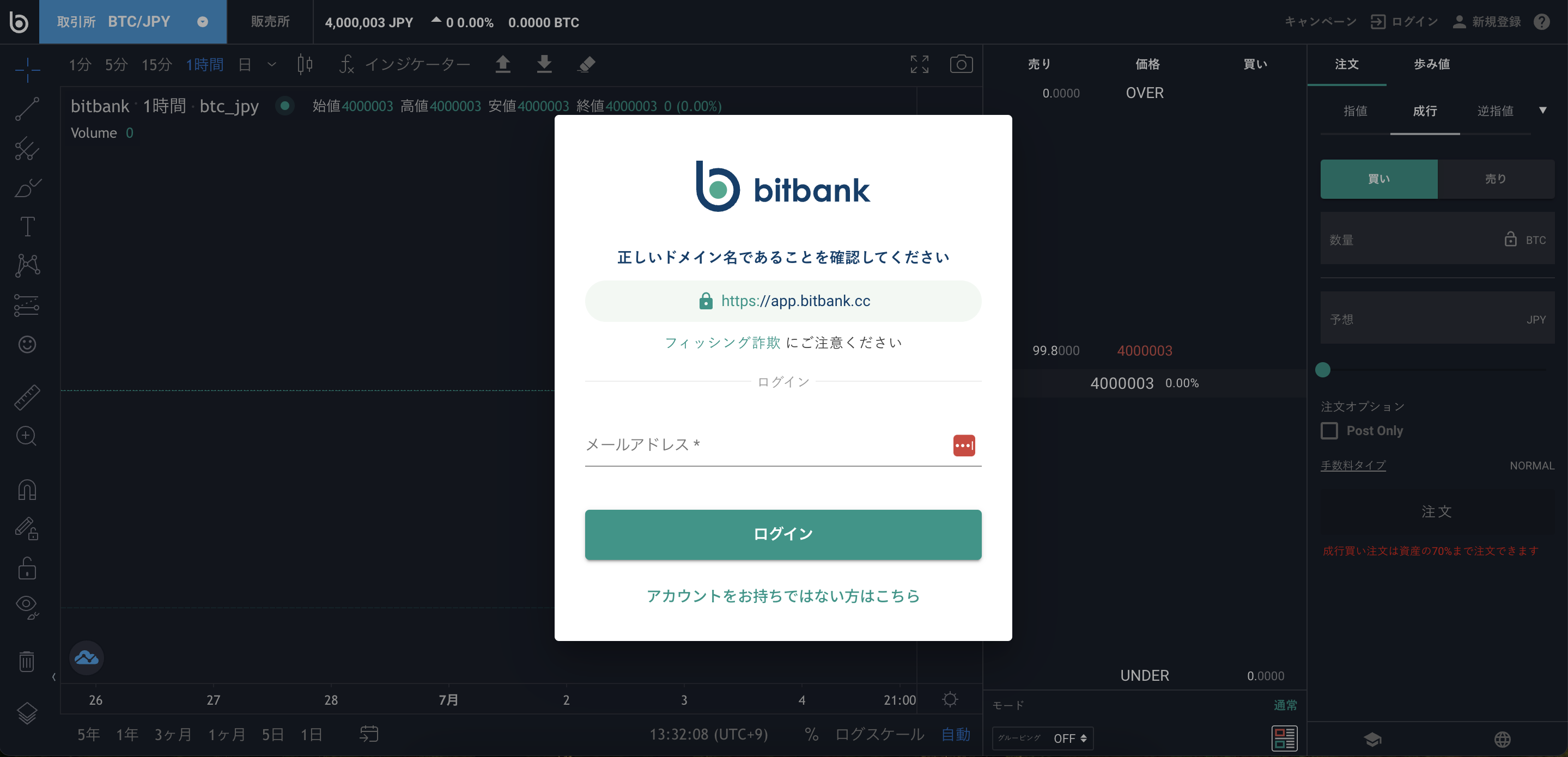Click the cloud chart save icon
Viewport: 1568px width, 757px height.
[87, 658]
